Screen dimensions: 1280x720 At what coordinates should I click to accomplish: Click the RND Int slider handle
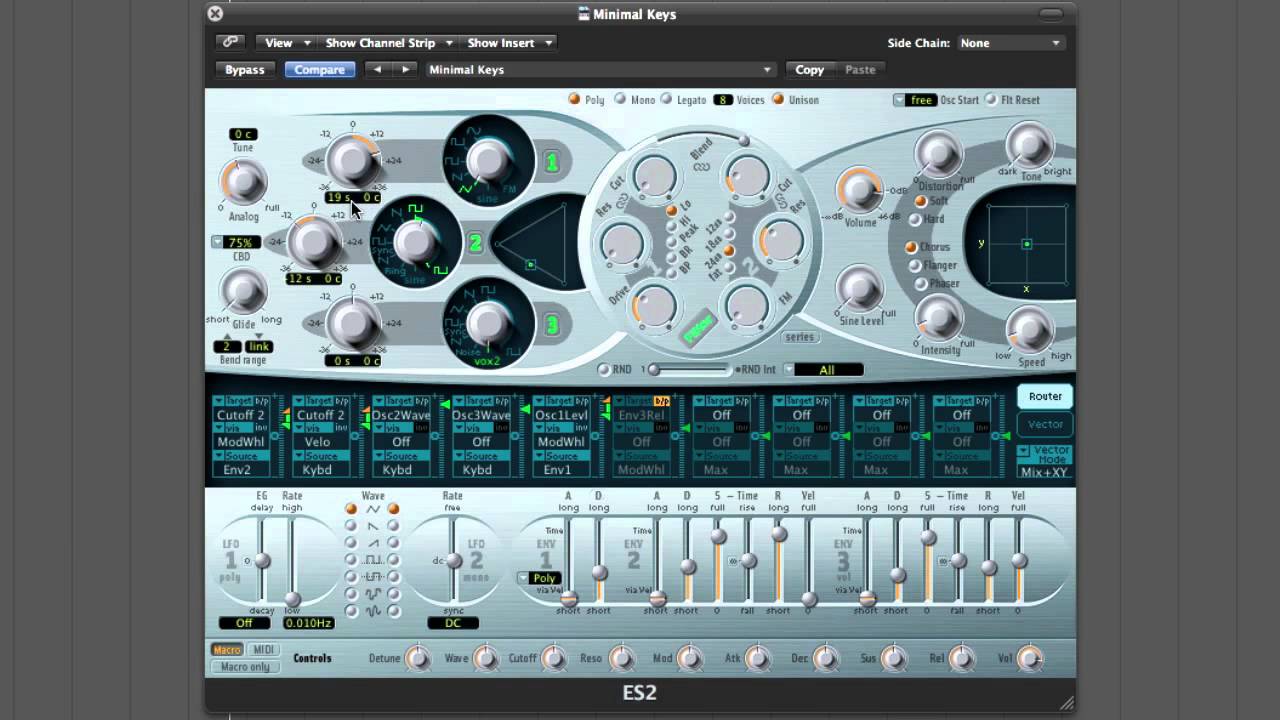(654, 370)
